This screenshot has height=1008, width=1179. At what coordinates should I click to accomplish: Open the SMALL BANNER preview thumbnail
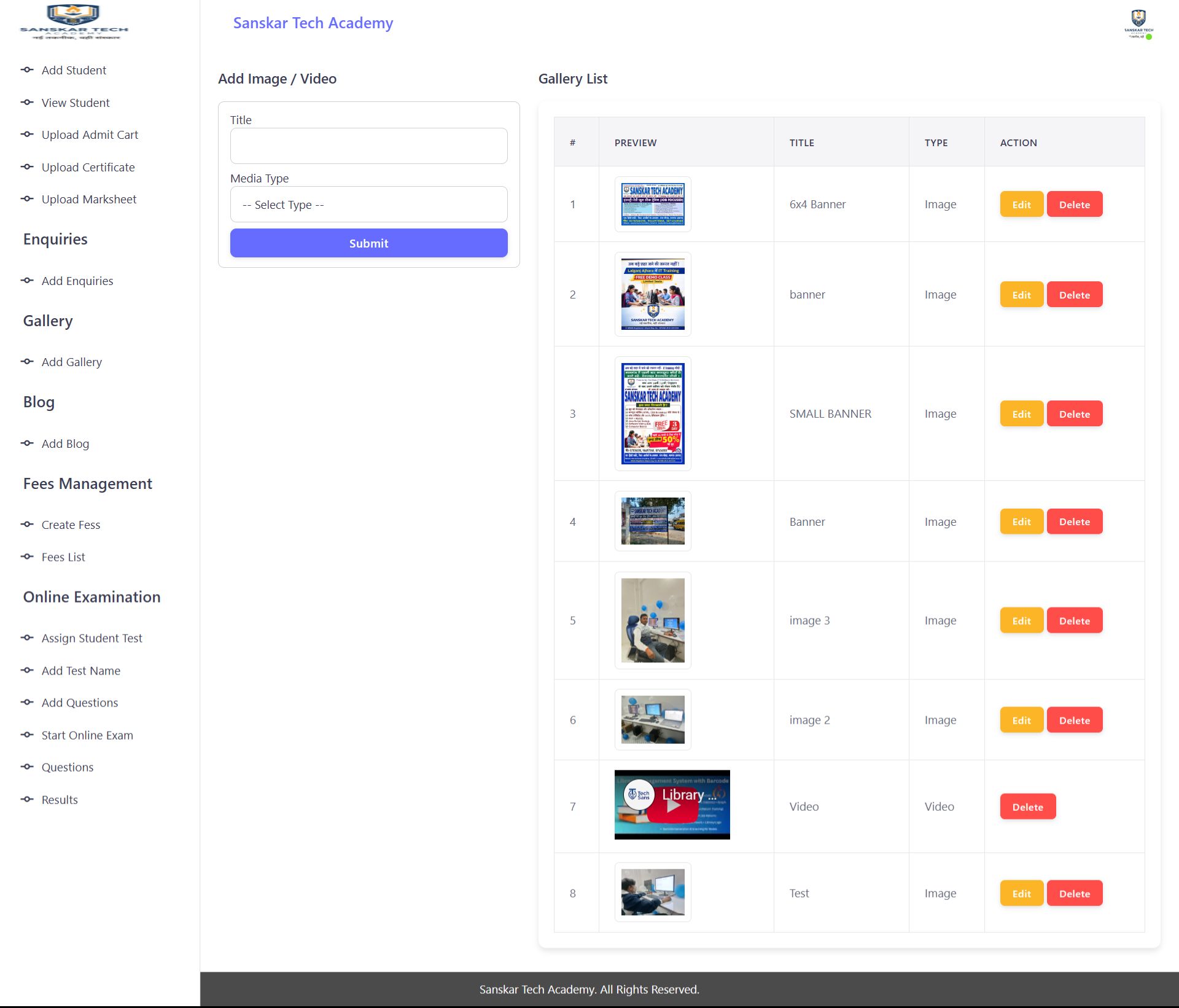click(652, 413)
